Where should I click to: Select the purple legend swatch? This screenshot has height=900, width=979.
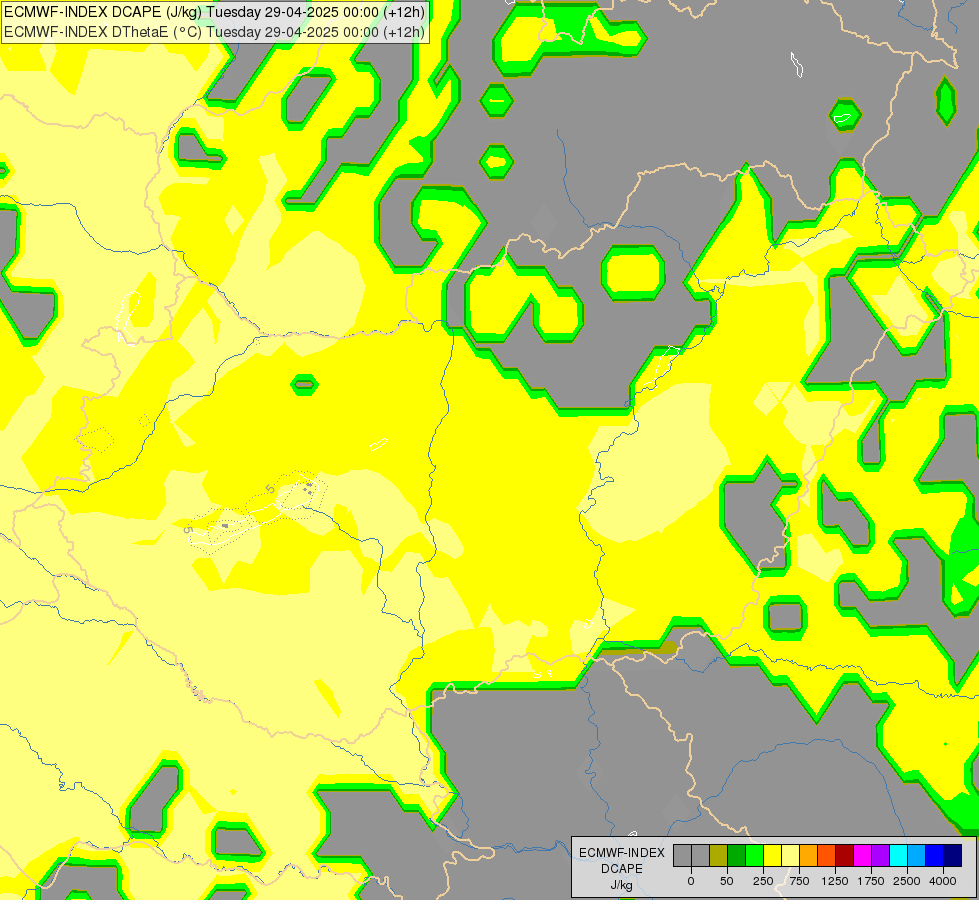pyautogui.click(x=881, y=856)
